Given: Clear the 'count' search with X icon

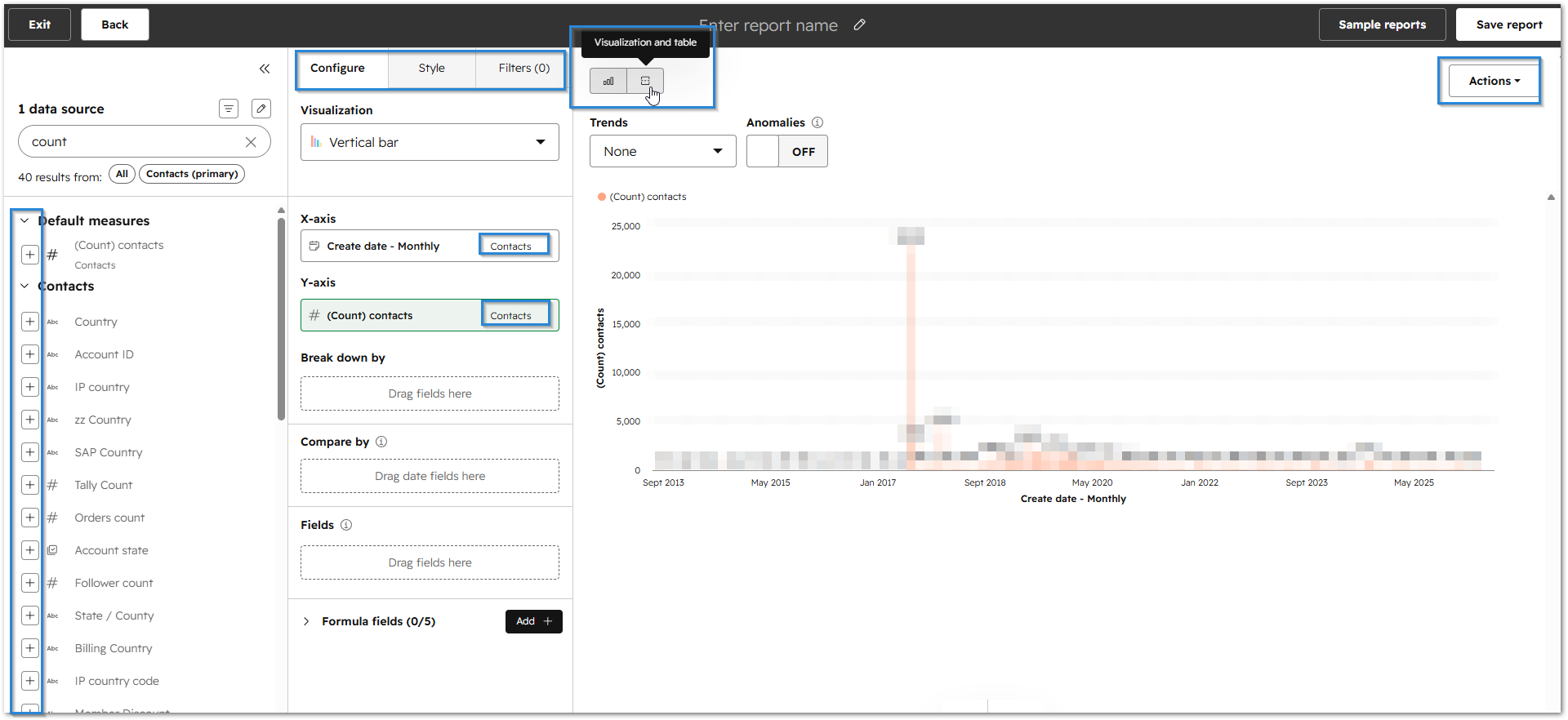Looking at the screenshot, I should click(x=251, y=142).
